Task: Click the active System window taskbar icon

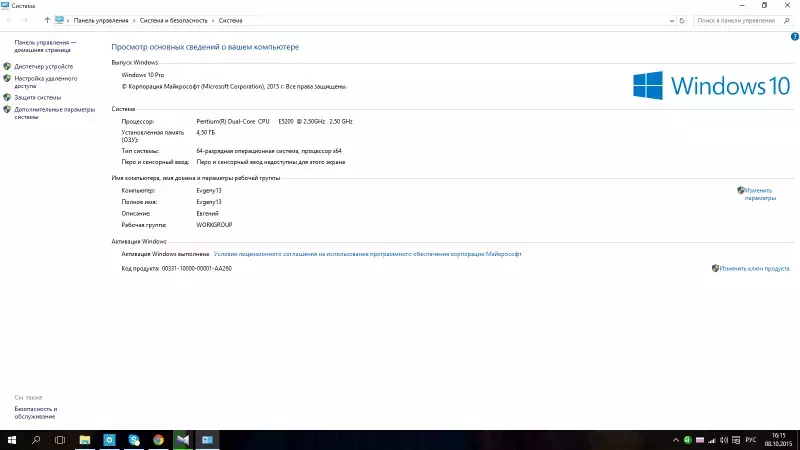Action: pyautogui.click(x=207, y=440)
